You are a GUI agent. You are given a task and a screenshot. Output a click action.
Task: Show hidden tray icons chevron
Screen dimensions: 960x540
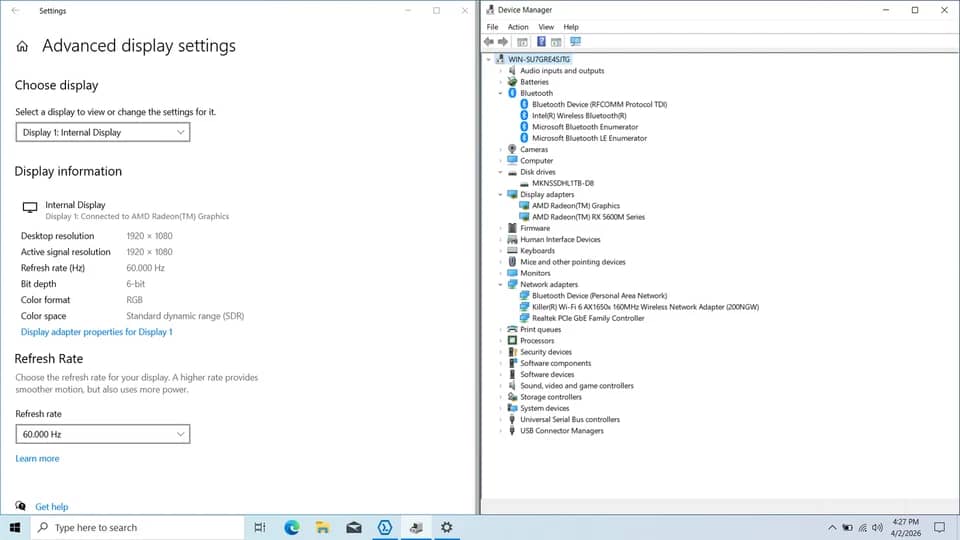[x=832, y=527]
